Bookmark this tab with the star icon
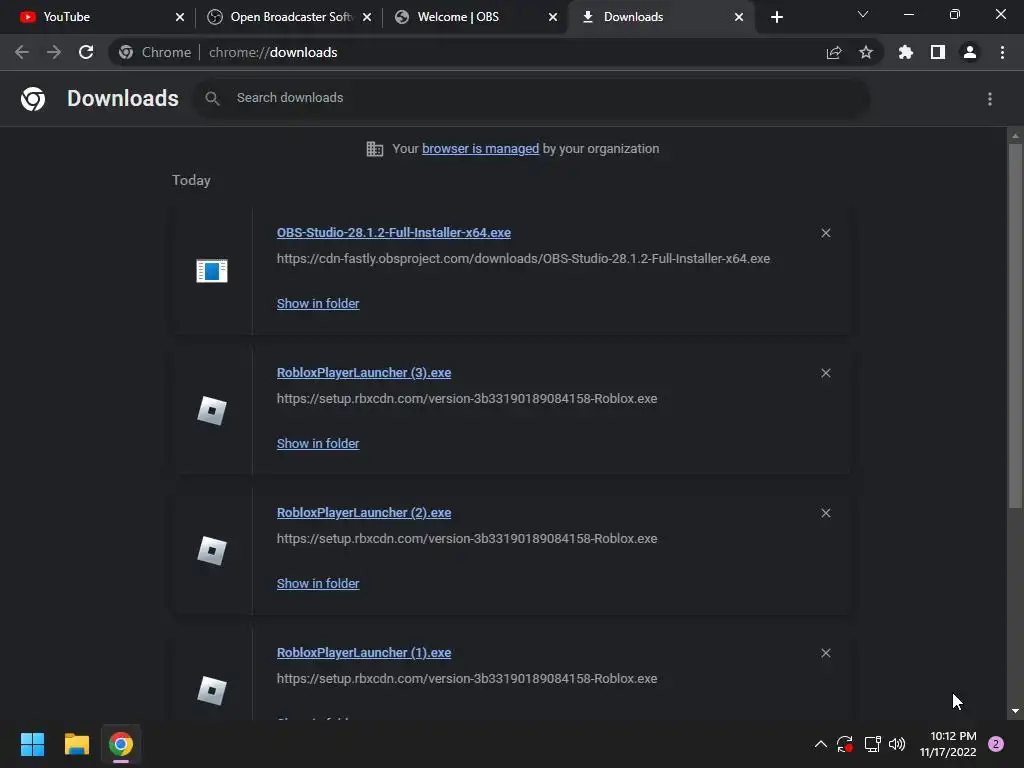This screenshot has width=1024, height=768. tap(866, 52)
